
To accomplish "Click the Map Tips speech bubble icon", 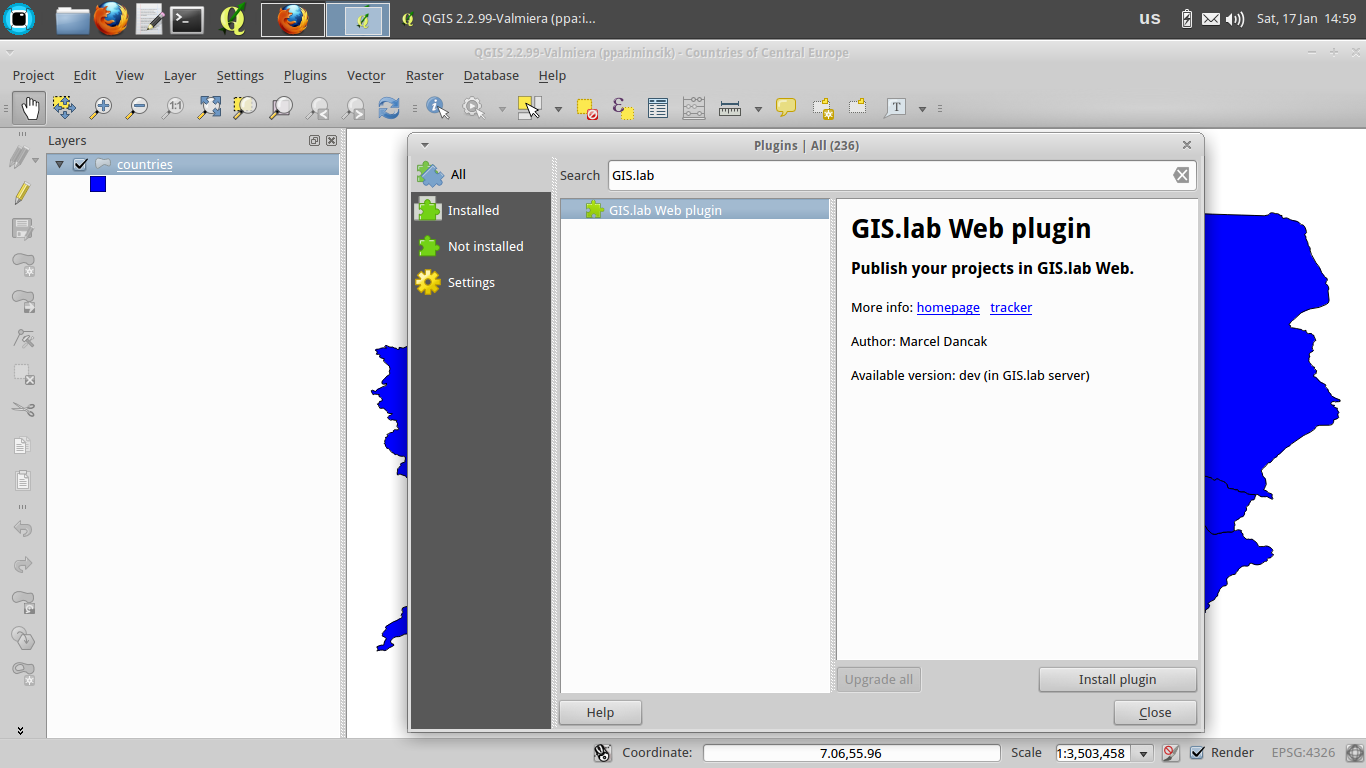I will tap(786, 107).
